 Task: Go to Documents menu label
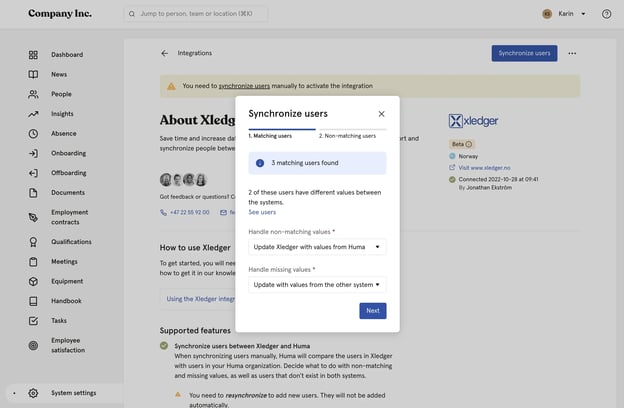68,193
